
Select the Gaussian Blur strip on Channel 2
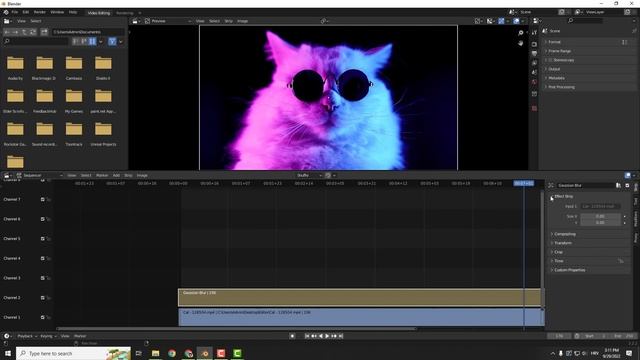[x=360, y=297]
